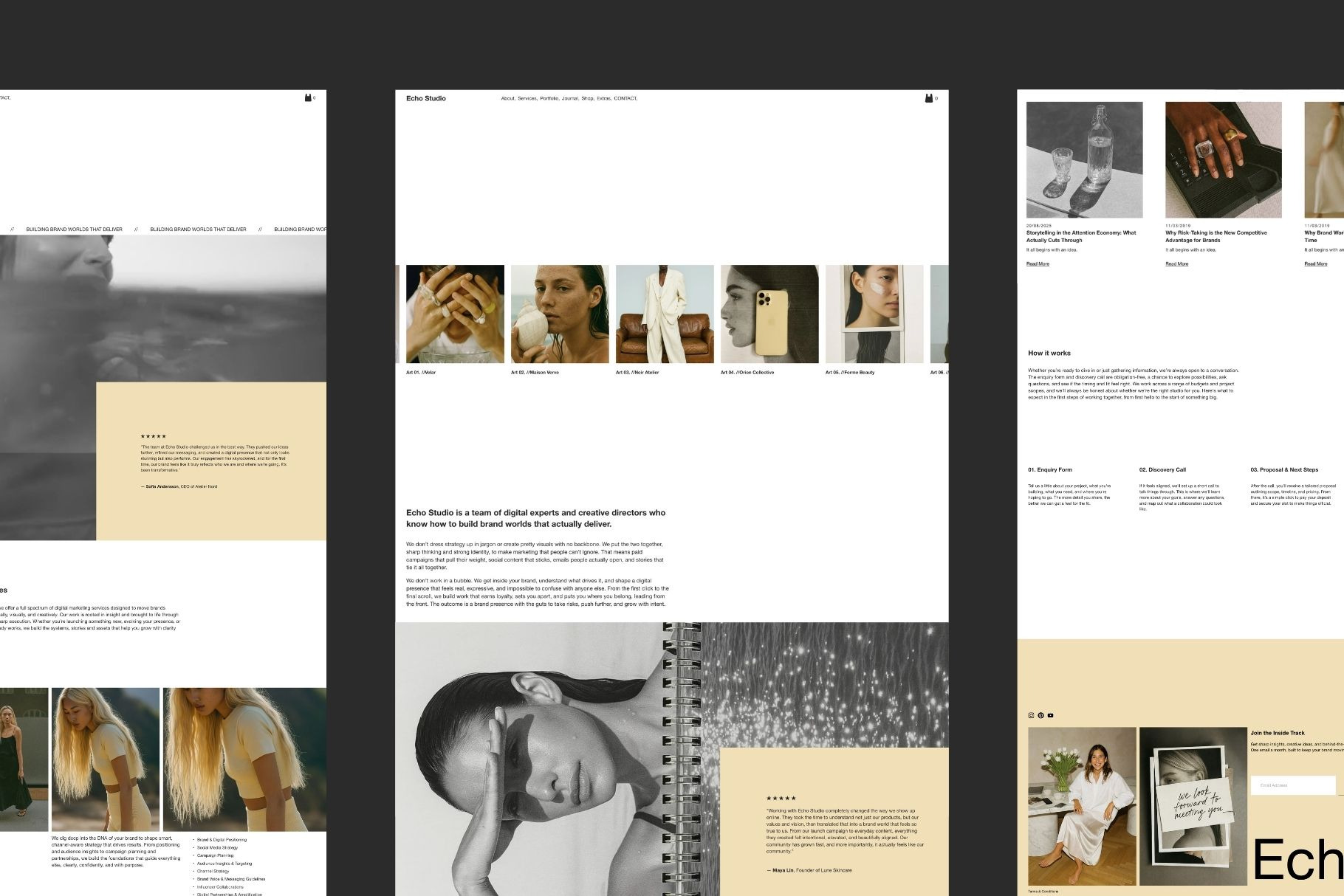Click the 'Art 05. //Forme Beauty' caption
1344x896 pixels.
click(x=850, y=373)
